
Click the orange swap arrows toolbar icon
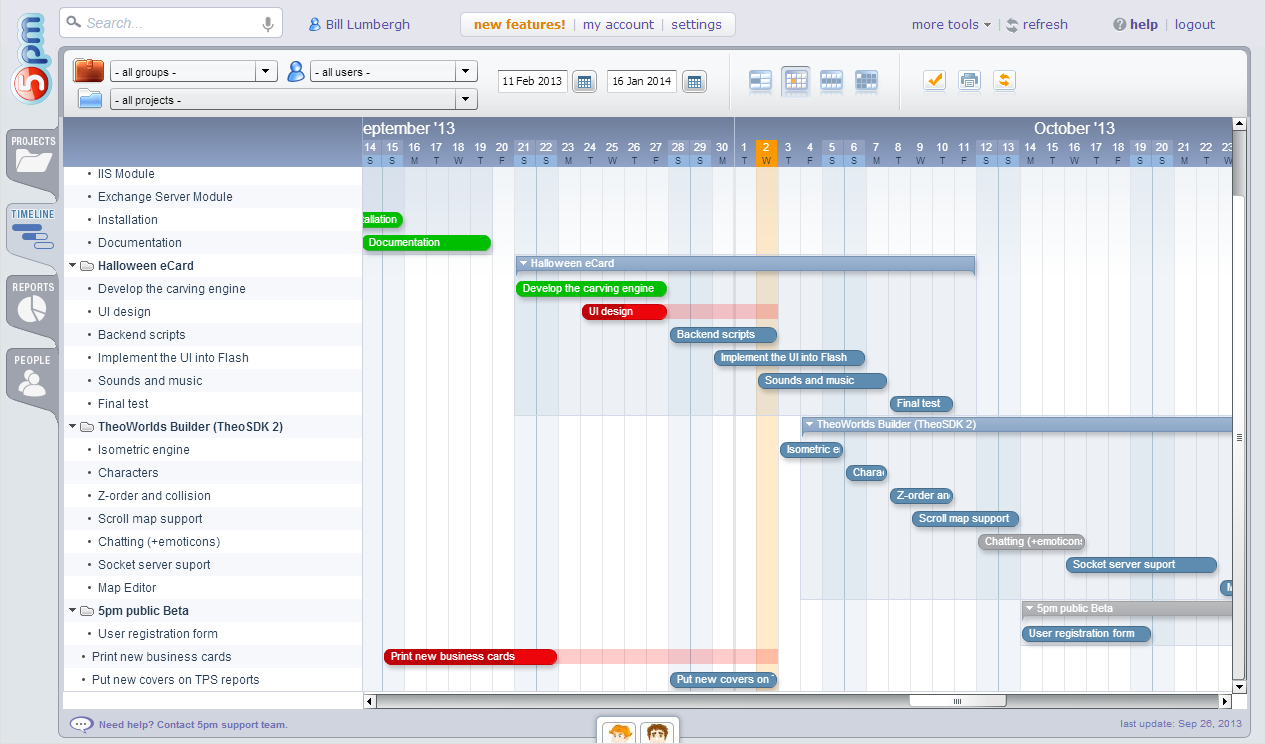pos(1004,81)
